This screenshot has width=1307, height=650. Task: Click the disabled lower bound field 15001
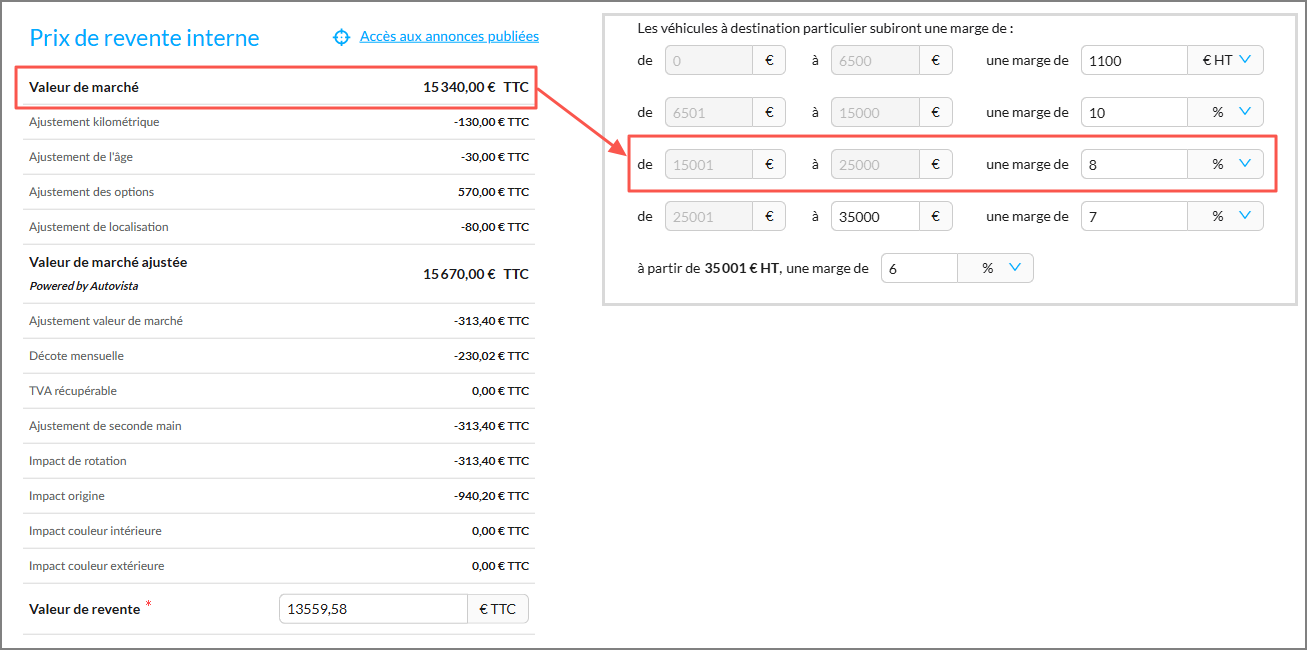[x=709, y=164]
